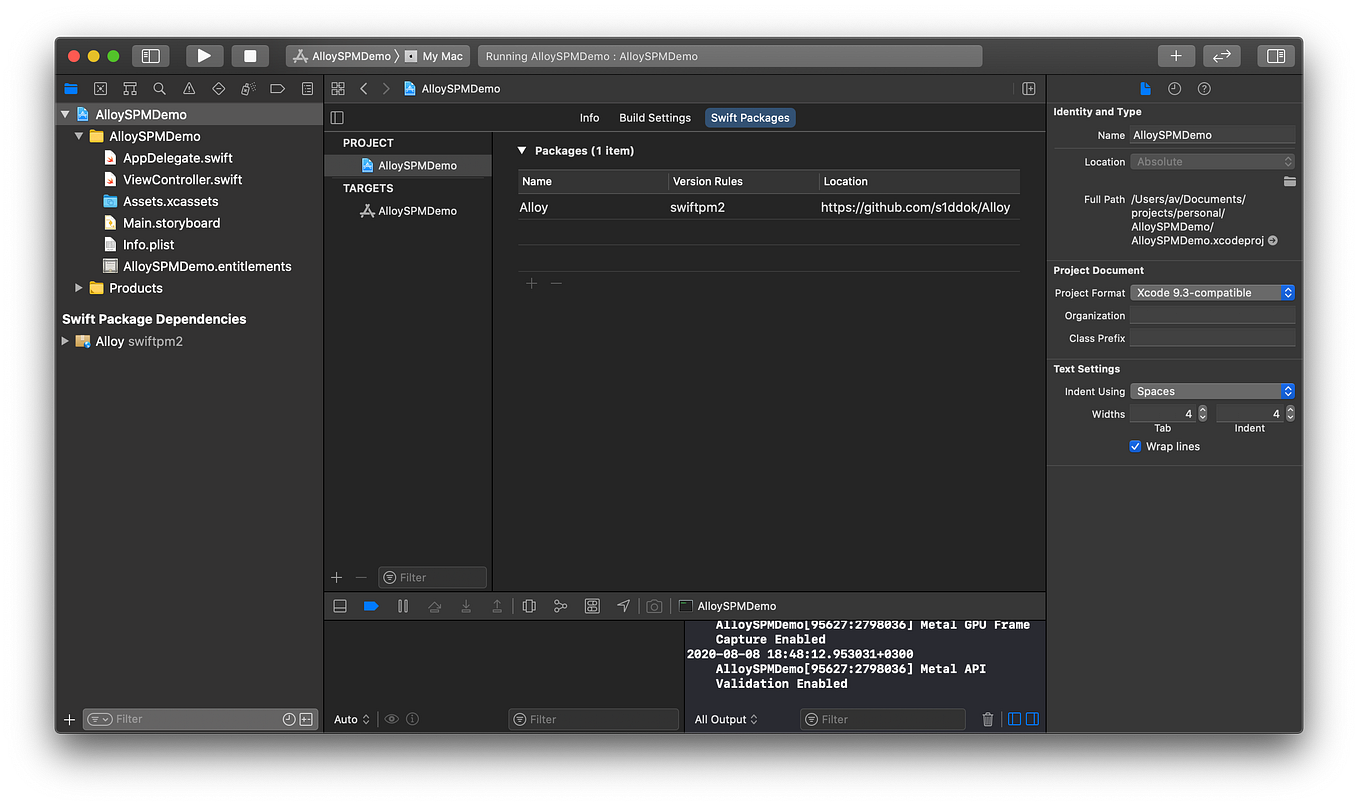Open the Indent Using dropdown
The image size is (1358, 806).
click(x=1212, y=391)
